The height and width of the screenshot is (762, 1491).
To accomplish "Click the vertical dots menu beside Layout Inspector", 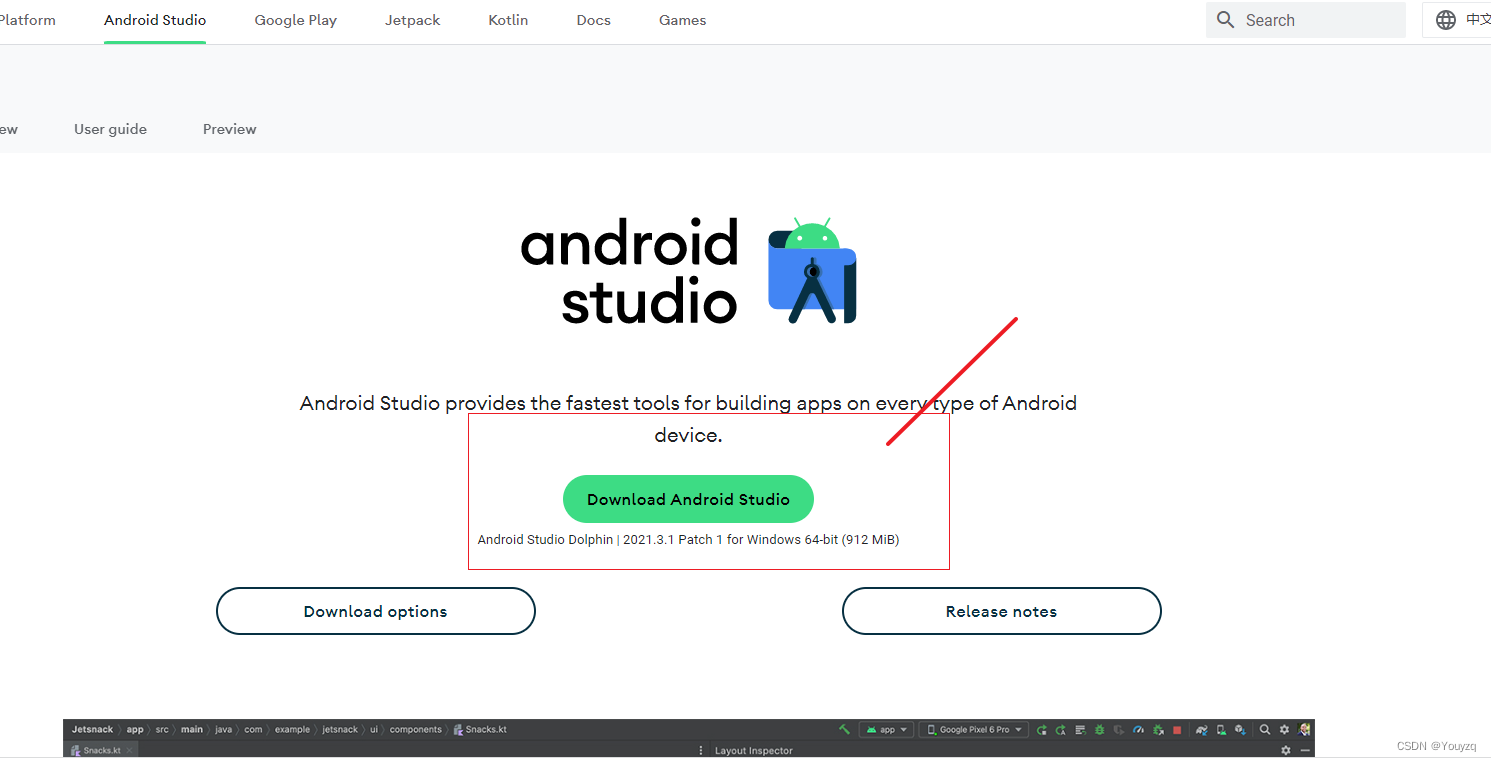I will [700, 750].
